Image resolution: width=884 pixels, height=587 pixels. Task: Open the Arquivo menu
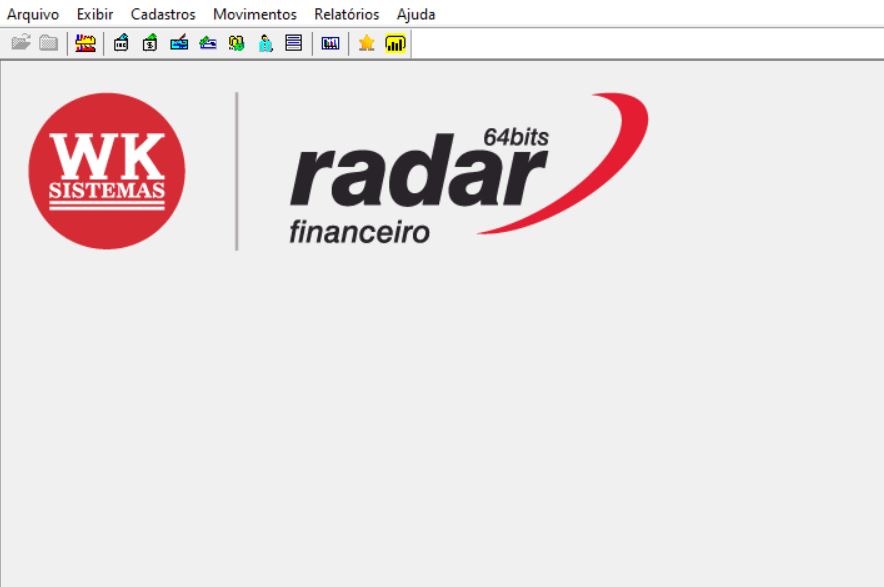coord(33,14)
